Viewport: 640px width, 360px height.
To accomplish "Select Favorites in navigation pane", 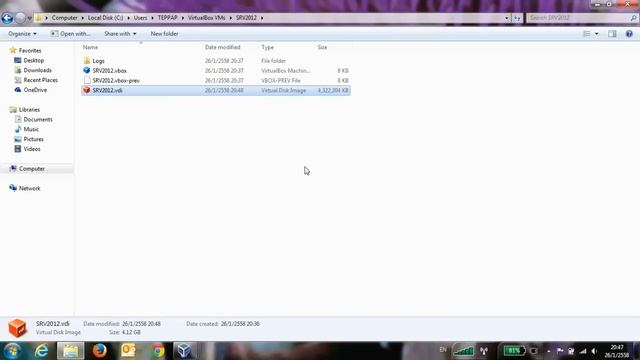I will pyautogui.click(x=30, y=51).
